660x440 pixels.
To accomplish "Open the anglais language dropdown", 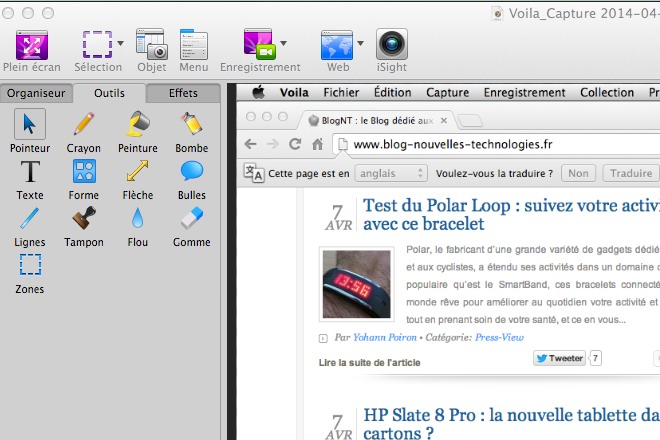I will (392, 173).
